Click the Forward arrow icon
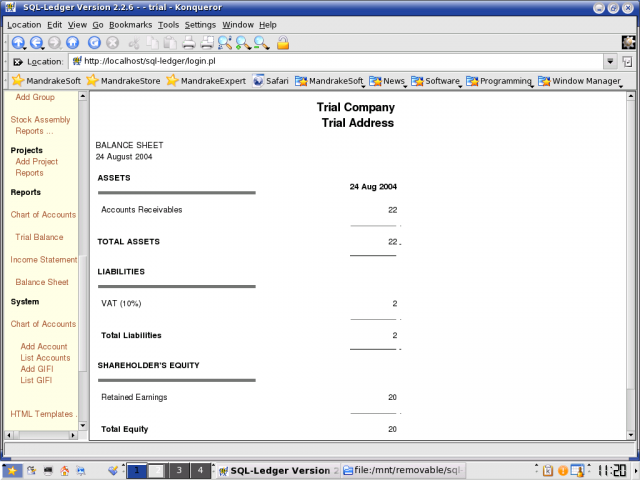The height and width of the screenshot is (480, 640). point(54,42)
